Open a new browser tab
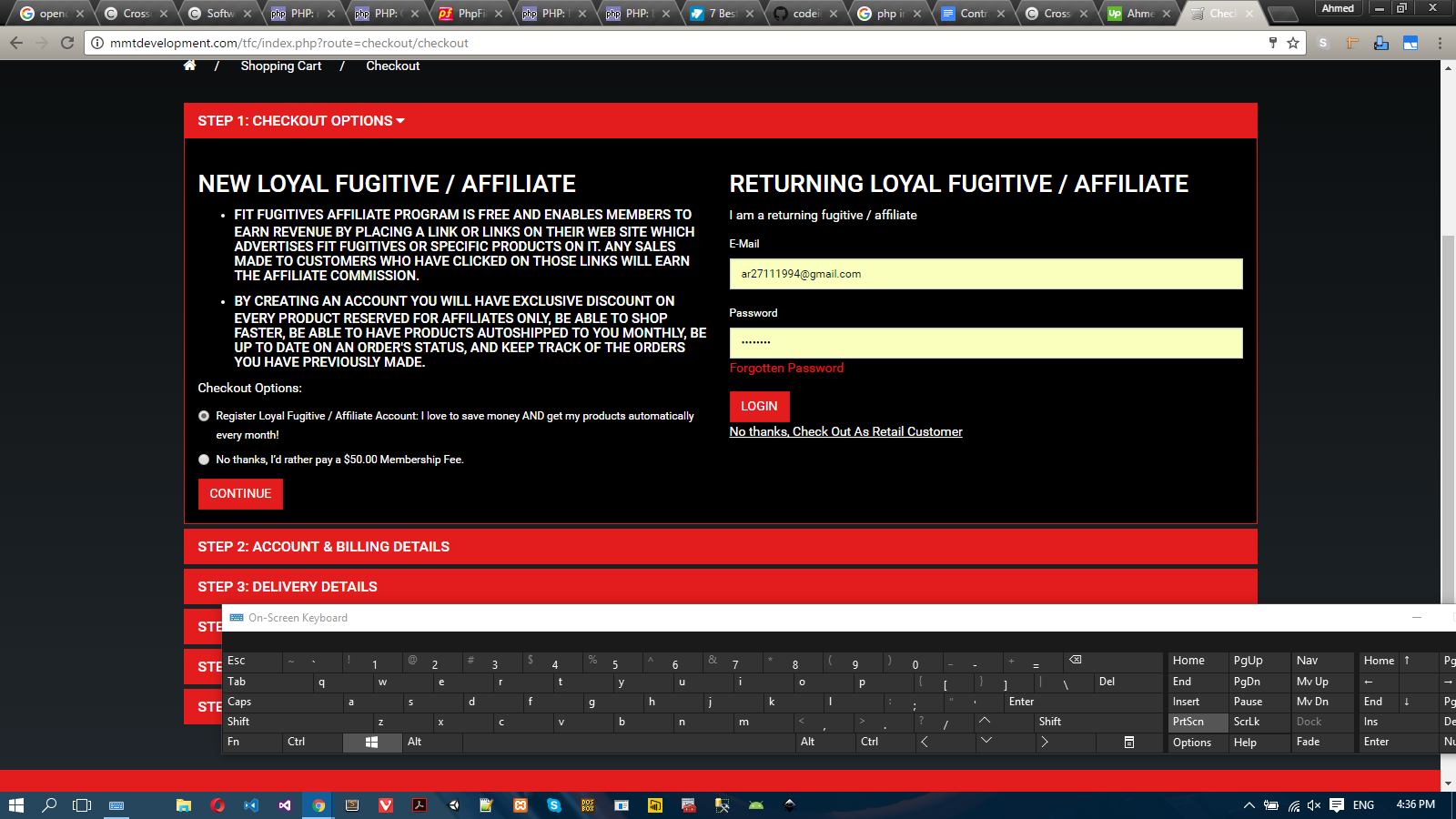 pyautogui.click(x=1282, y=14)
